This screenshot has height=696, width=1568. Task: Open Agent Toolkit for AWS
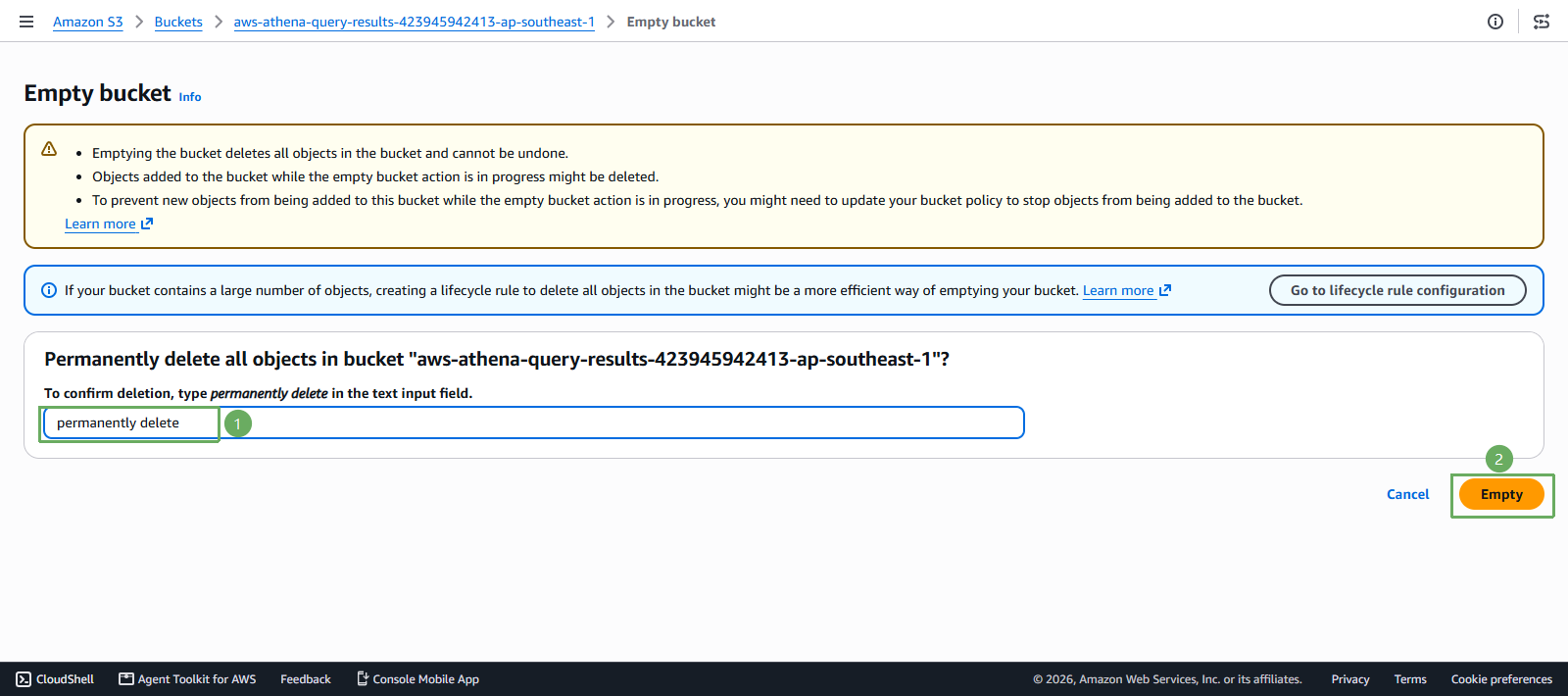tap(187, 679)
